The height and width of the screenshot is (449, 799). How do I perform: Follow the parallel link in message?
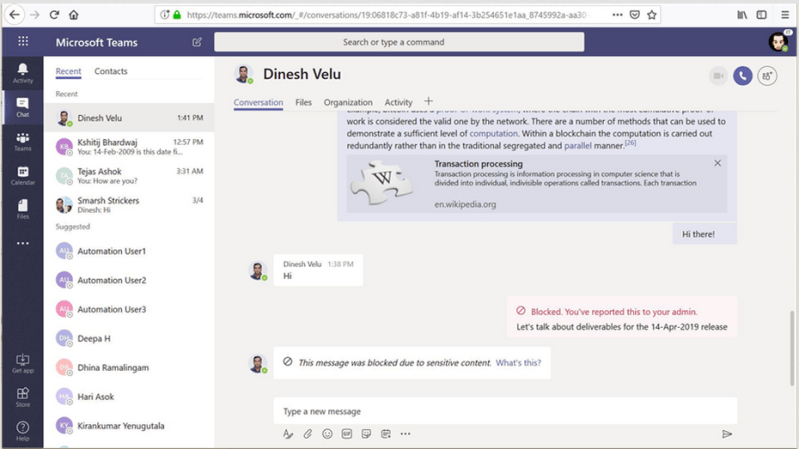pos(578,146)
